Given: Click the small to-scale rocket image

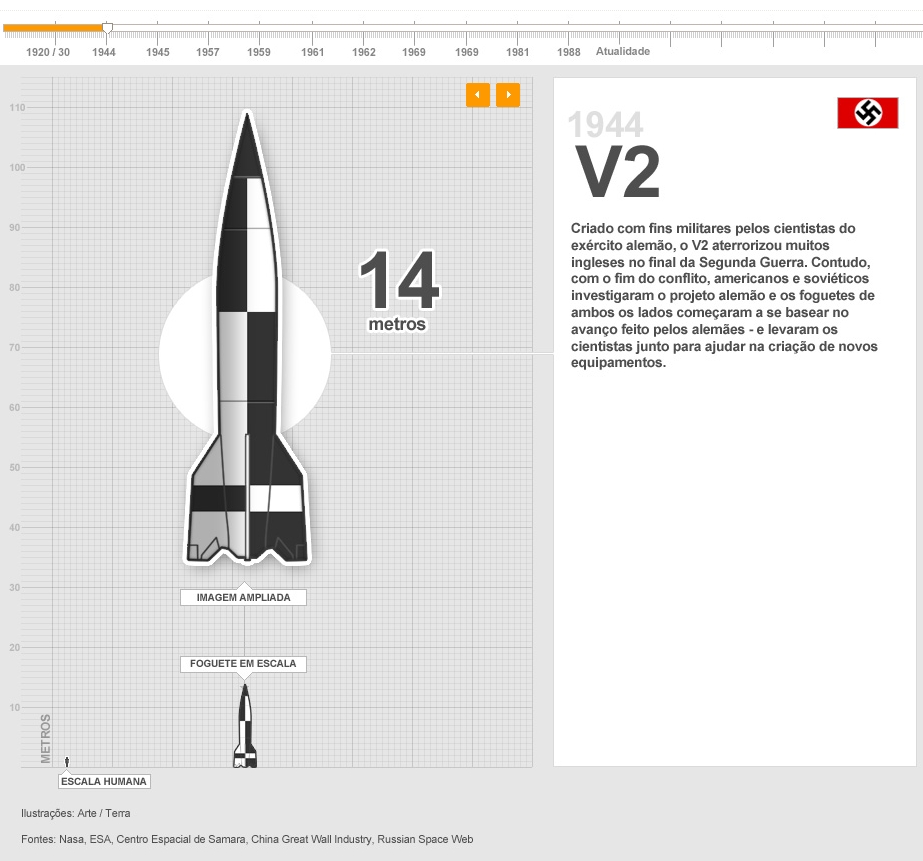Looking at the screenshot, I should coord(245,726).
